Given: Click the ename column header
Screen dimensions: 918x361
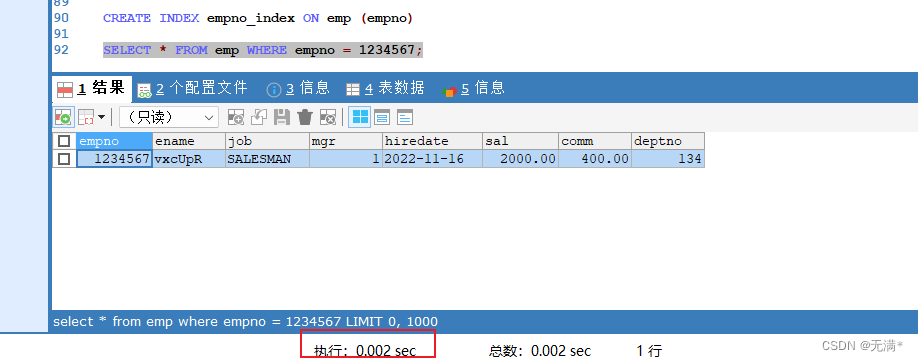Looking at the screenshot, I should (189, 141).
